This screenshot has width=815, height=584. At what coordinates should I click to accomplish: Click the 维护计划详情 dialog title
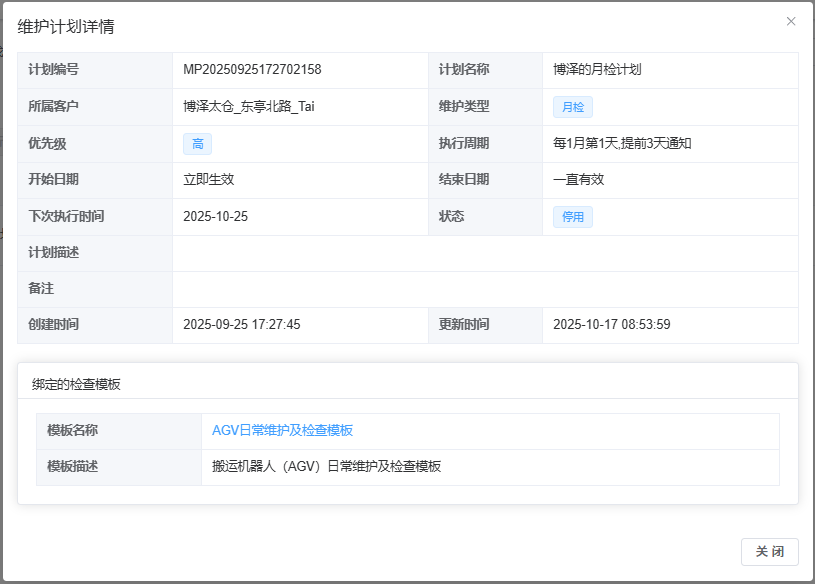[x=66, y=27]
